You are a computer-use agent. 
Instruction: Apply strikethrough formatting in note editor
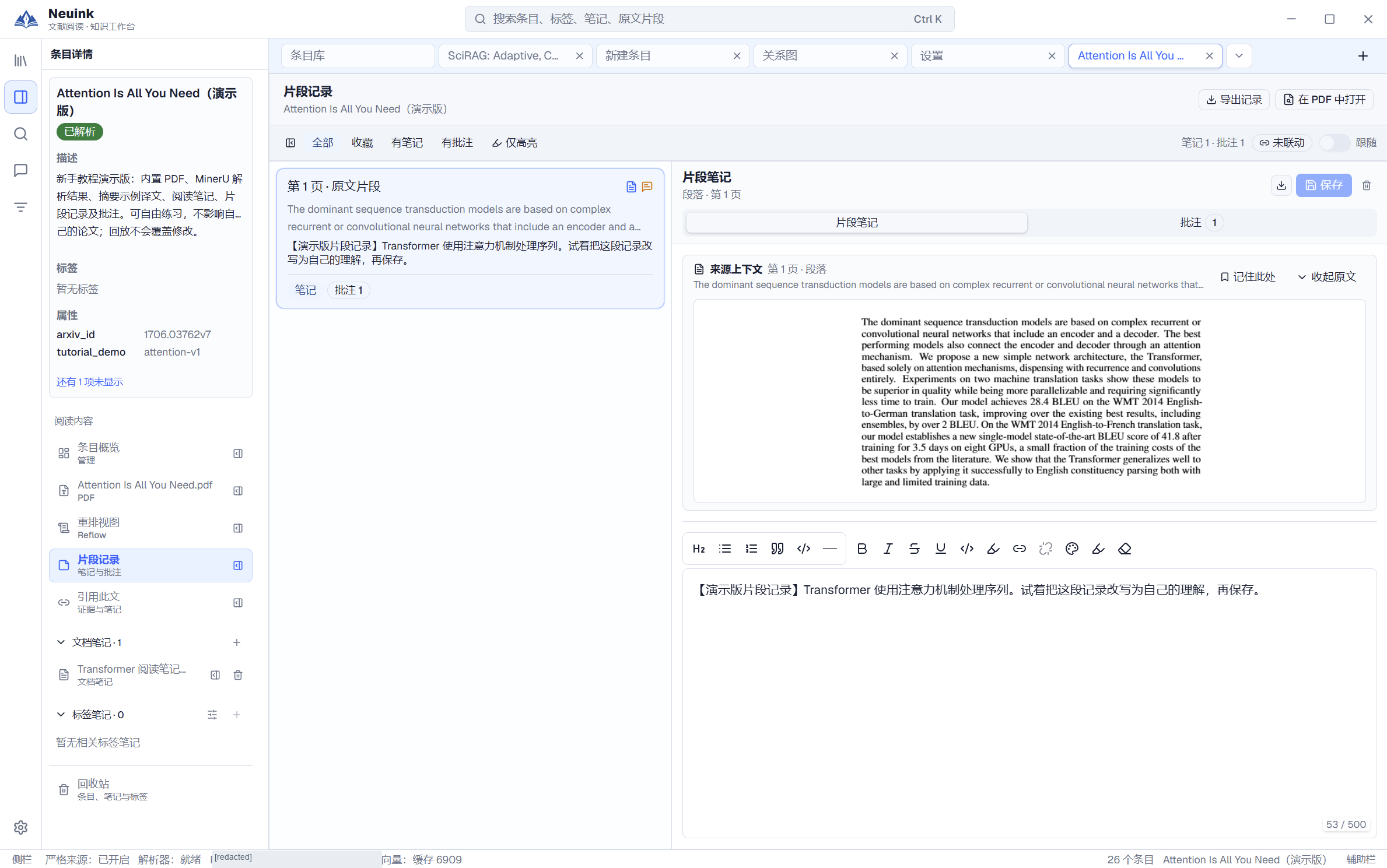click(915, 549)
